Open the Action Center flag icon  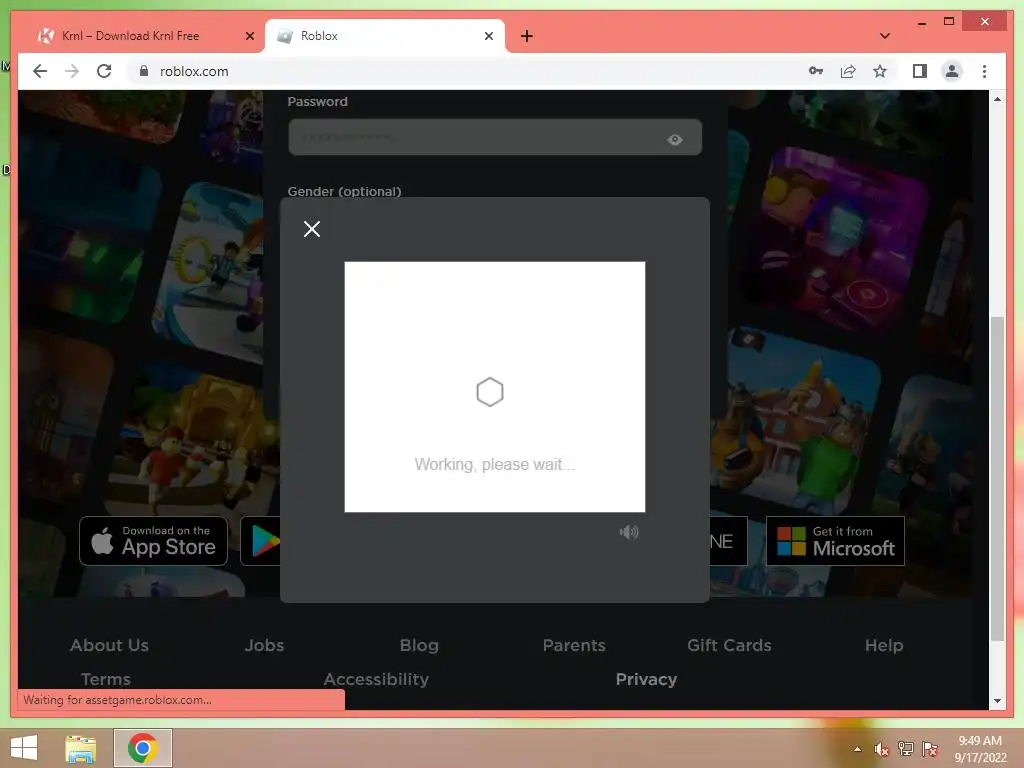click(930, 749)
